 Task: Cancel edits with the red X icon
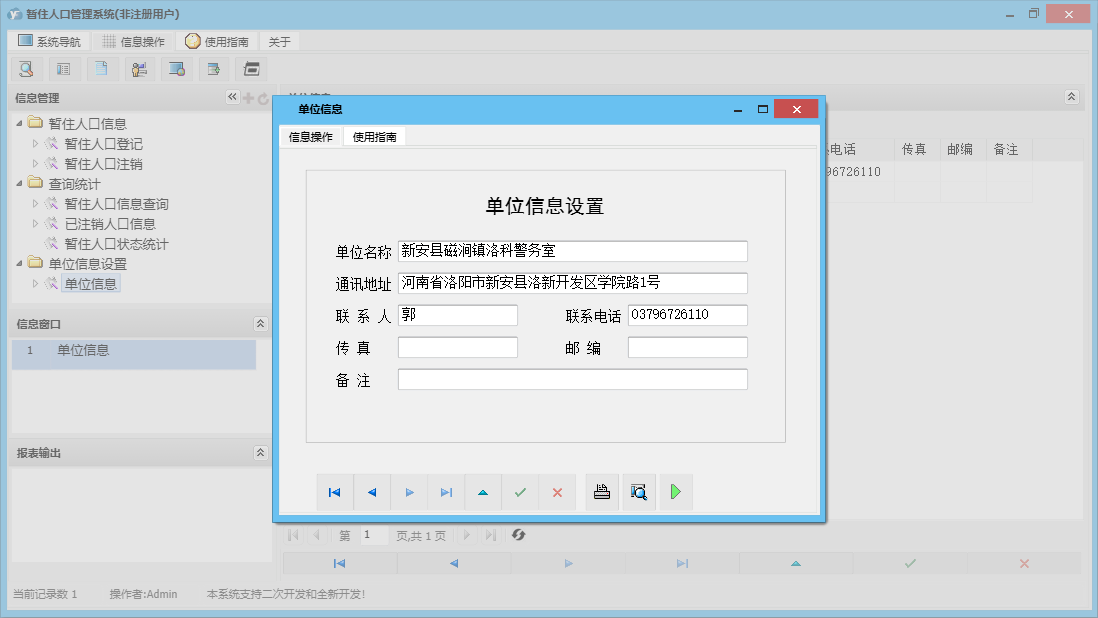[557, 491]
